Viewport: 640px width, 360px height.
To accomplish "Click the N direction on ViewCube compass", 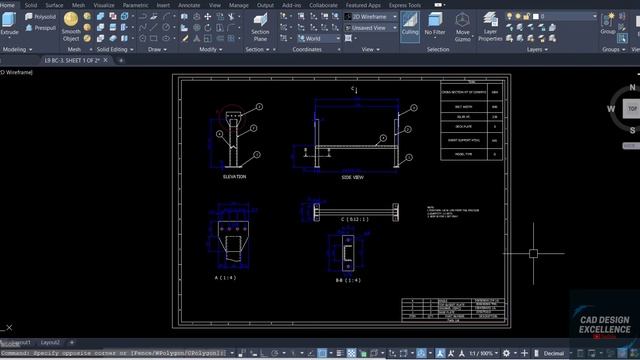I will [x=632, y=87].
